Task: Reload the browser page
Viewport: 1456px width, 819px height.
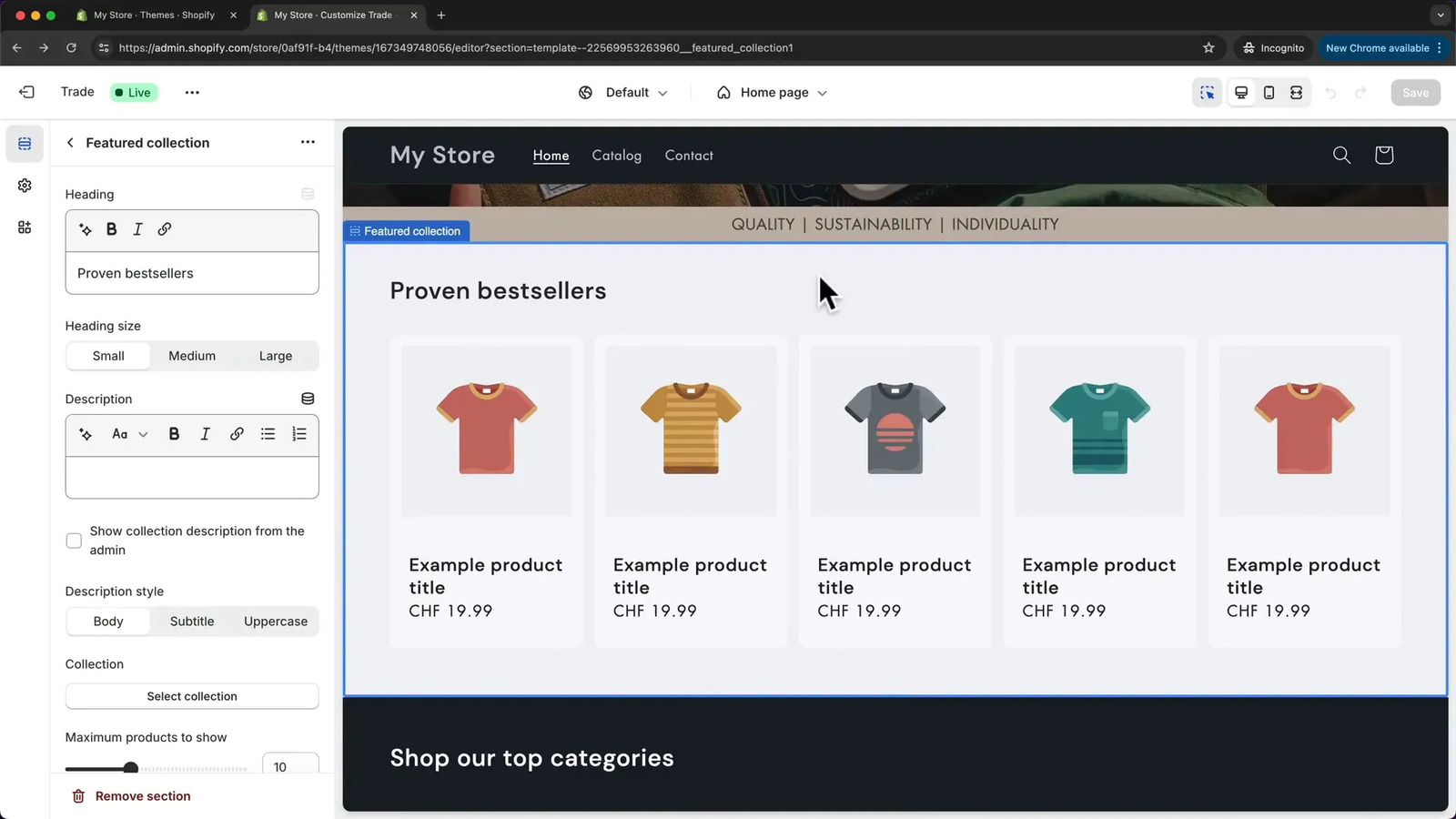Action: [71, 48]
